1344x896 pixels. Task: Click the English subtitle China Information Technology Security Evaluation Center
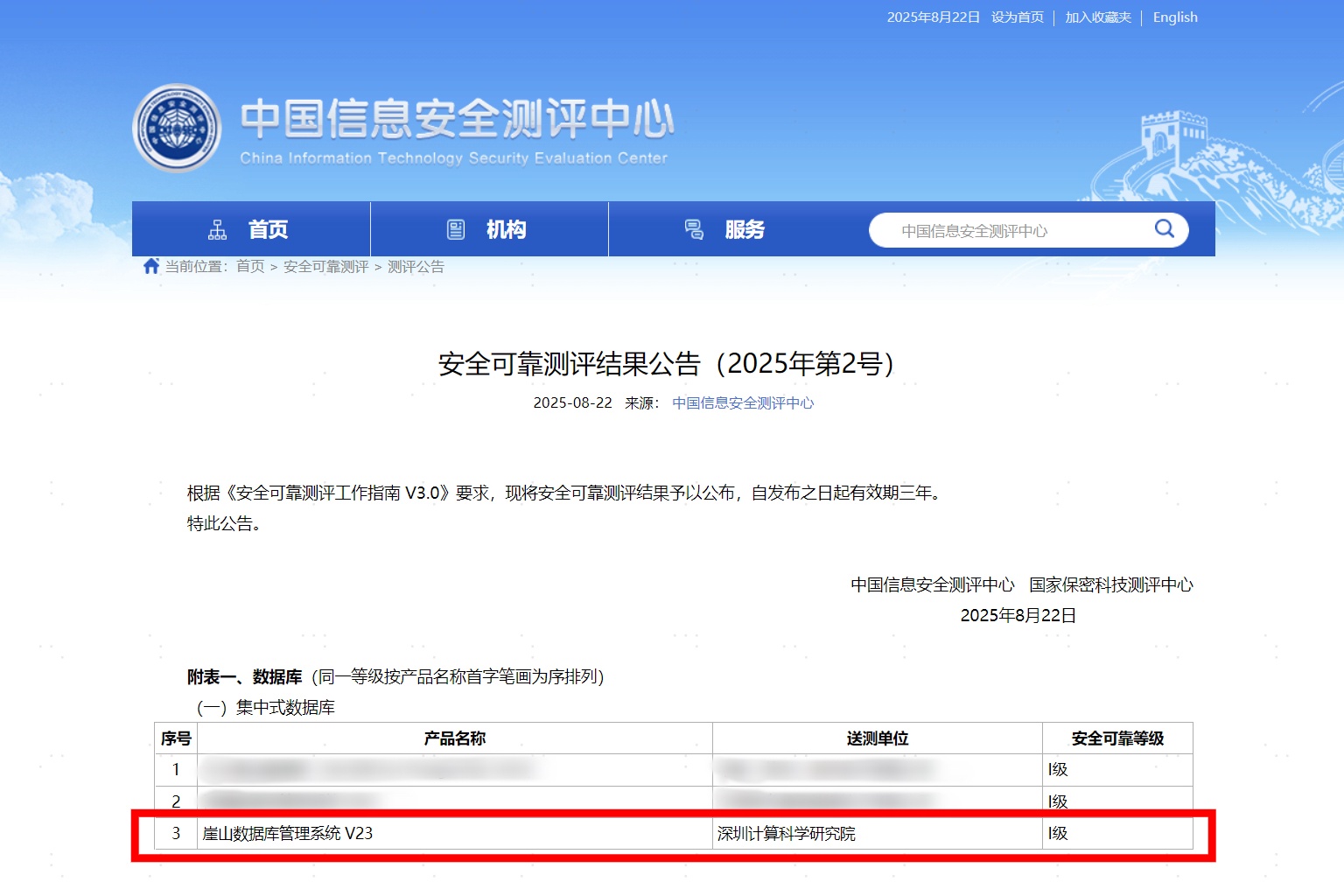(453, 158)
